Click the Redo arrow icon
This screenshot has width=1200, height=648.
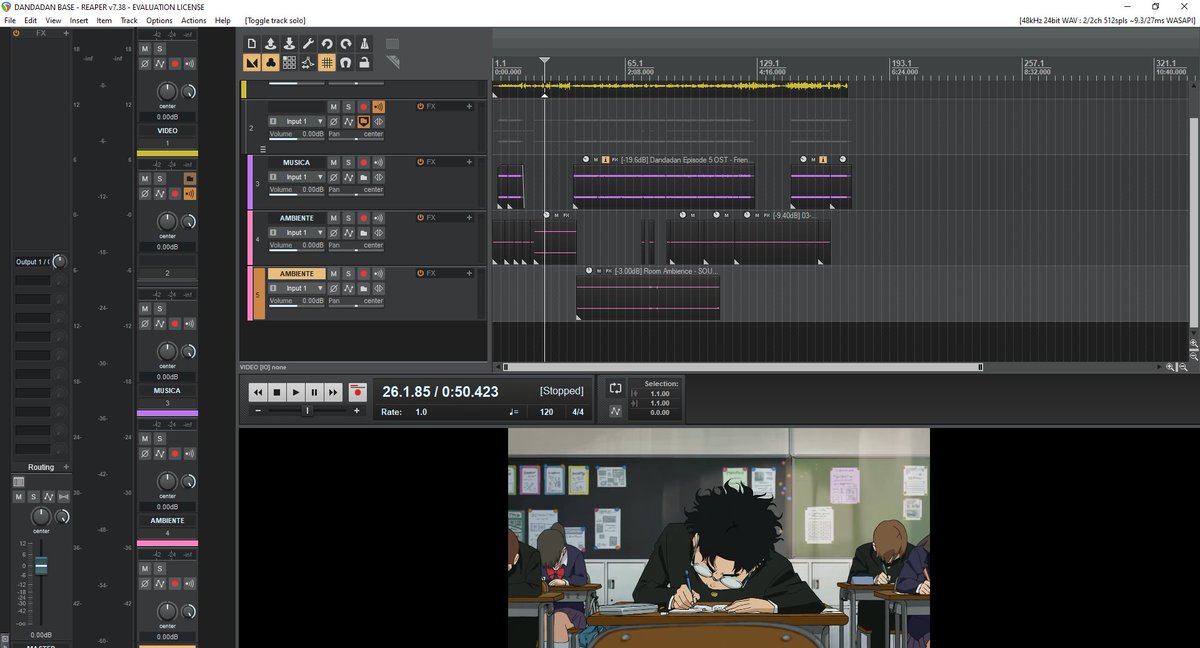point(346,44)
